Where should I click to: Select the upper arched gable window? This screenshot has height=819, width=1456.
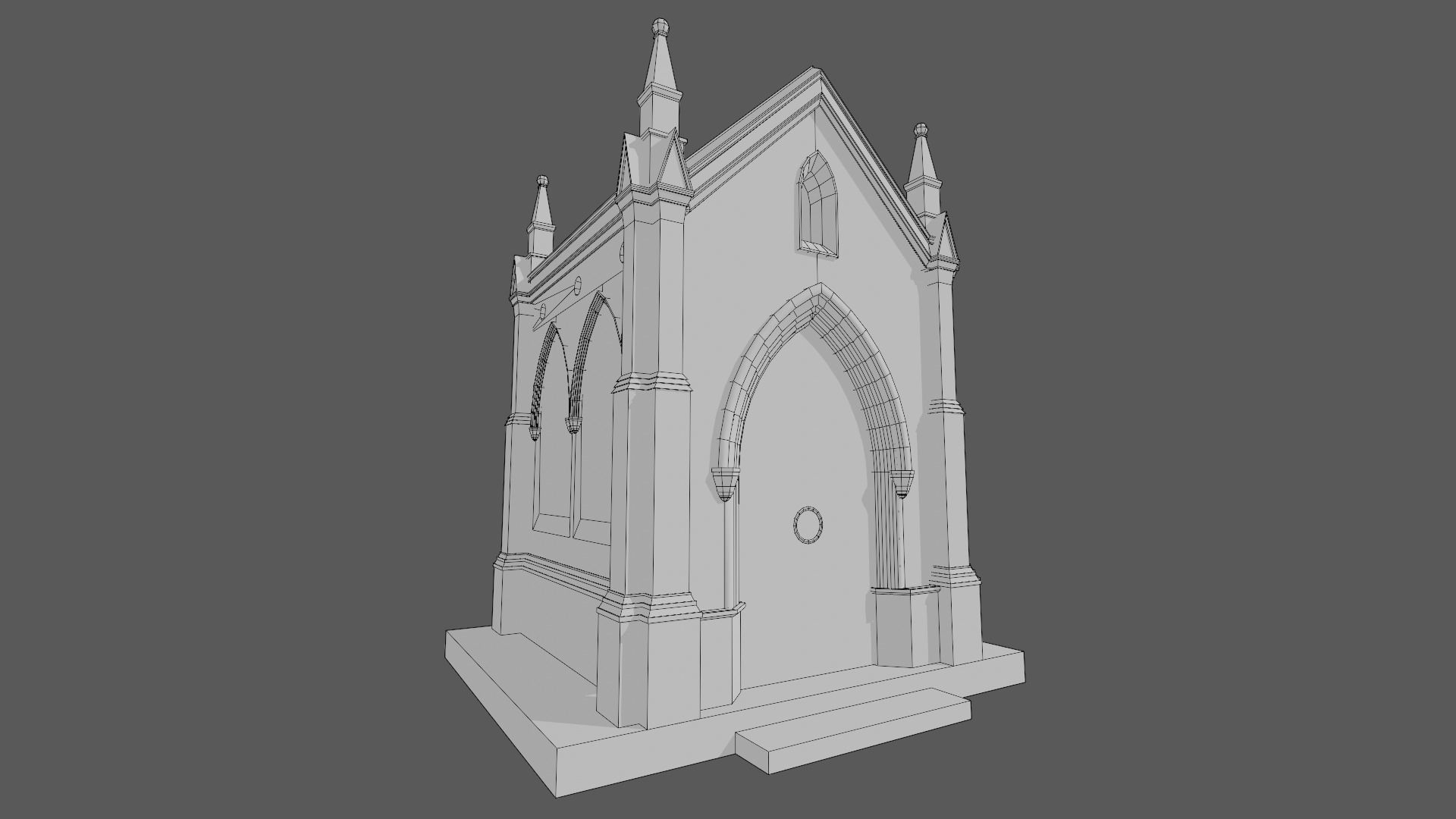[818, 203]
